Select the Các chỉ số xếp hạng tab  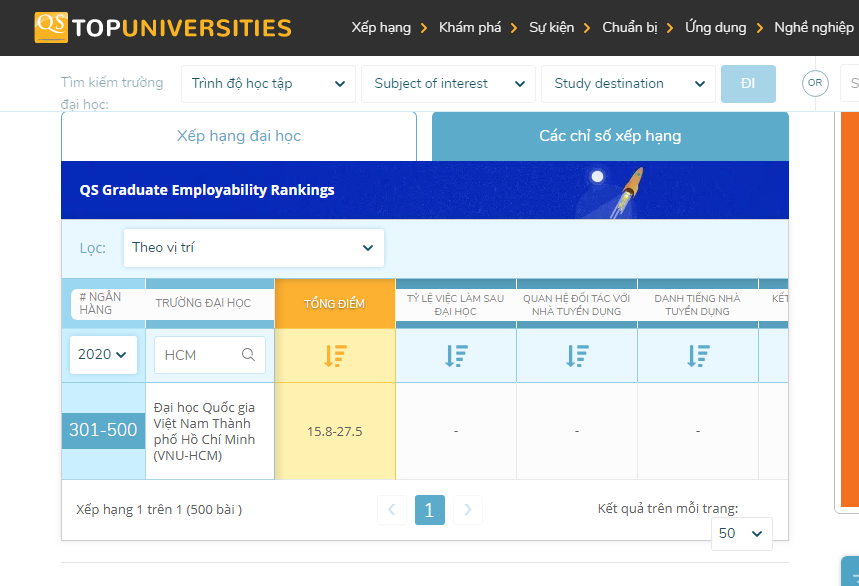[610, 136]
